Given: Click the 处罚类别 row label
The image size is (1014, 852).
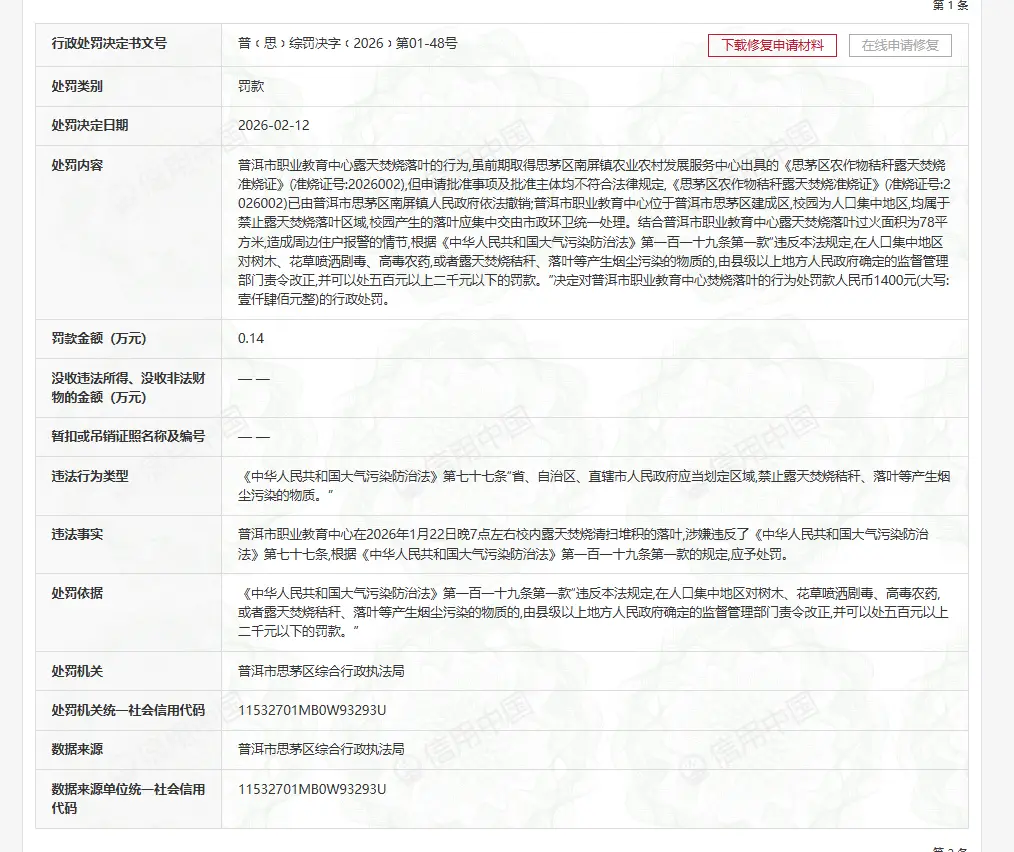Looking at the screenshot, I should [x=77, y=87].
